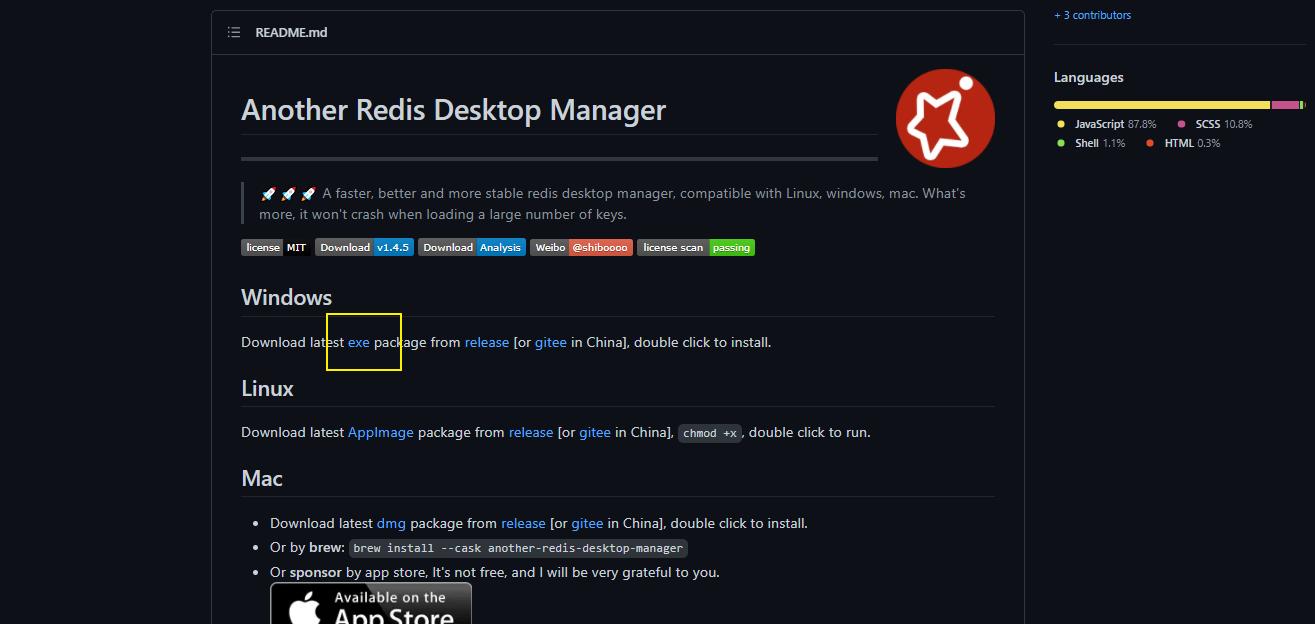Select SCSS 10.8% language entry
1315x624 pixels.
tap(1215, 124)
